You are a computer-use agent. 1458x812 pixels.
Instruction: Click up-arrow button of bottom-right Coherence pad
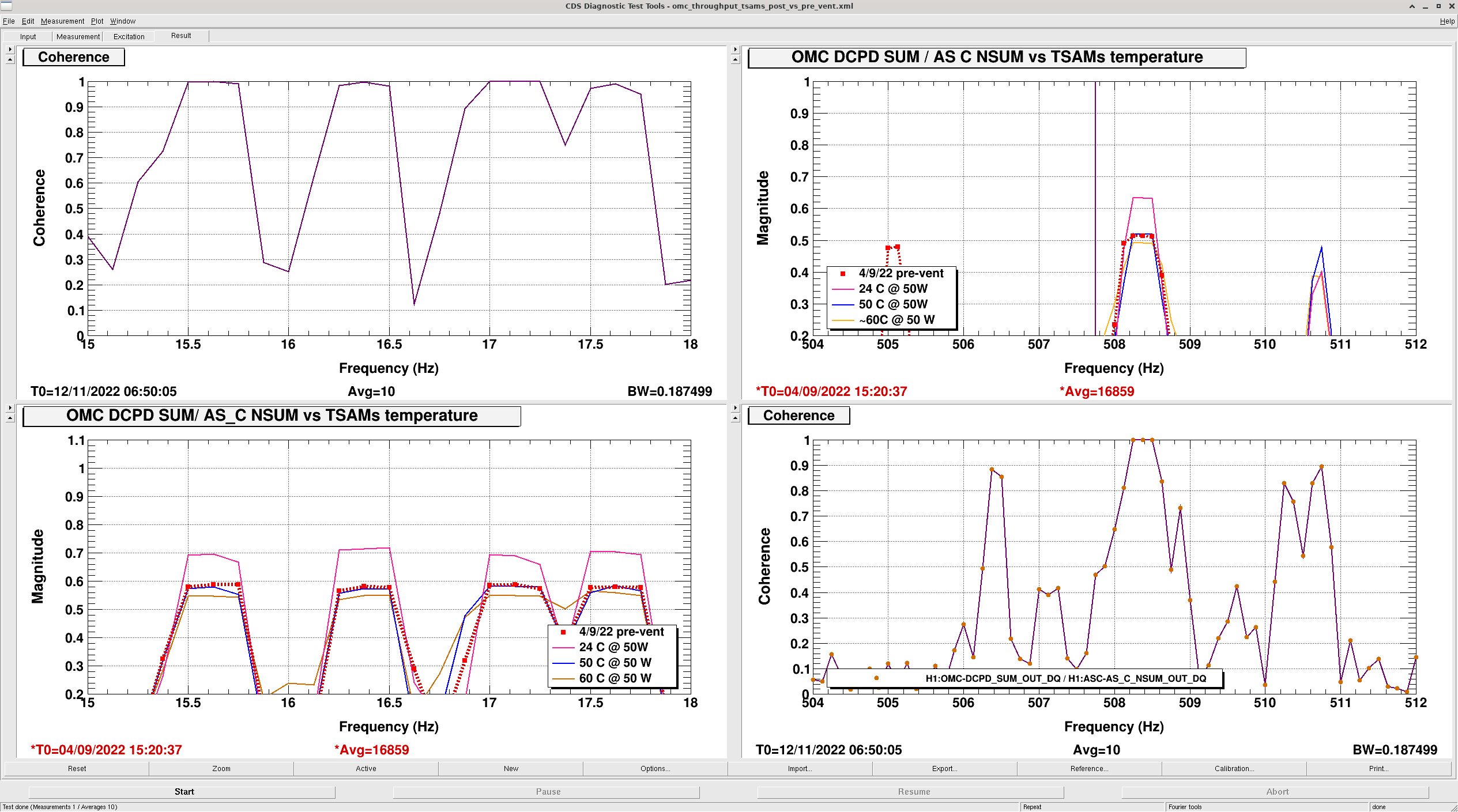point(735,418)
